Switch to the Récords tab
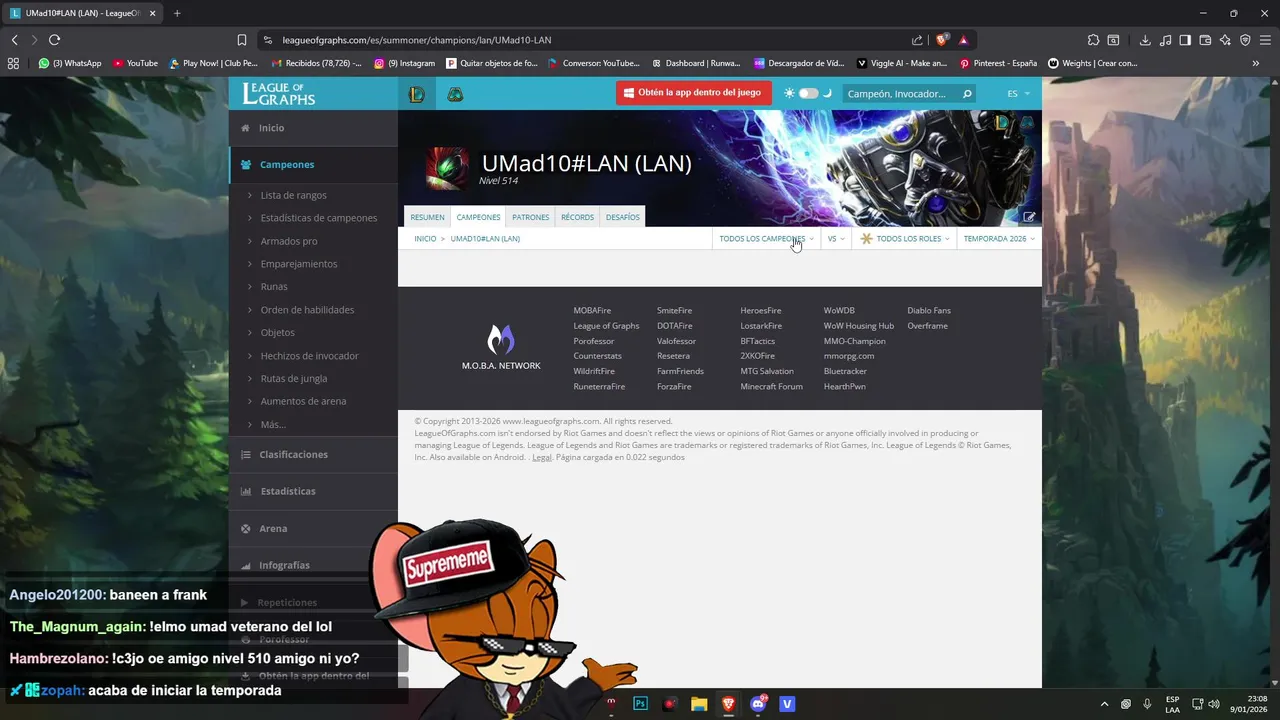1280x720 pixels. pos(577,217)
